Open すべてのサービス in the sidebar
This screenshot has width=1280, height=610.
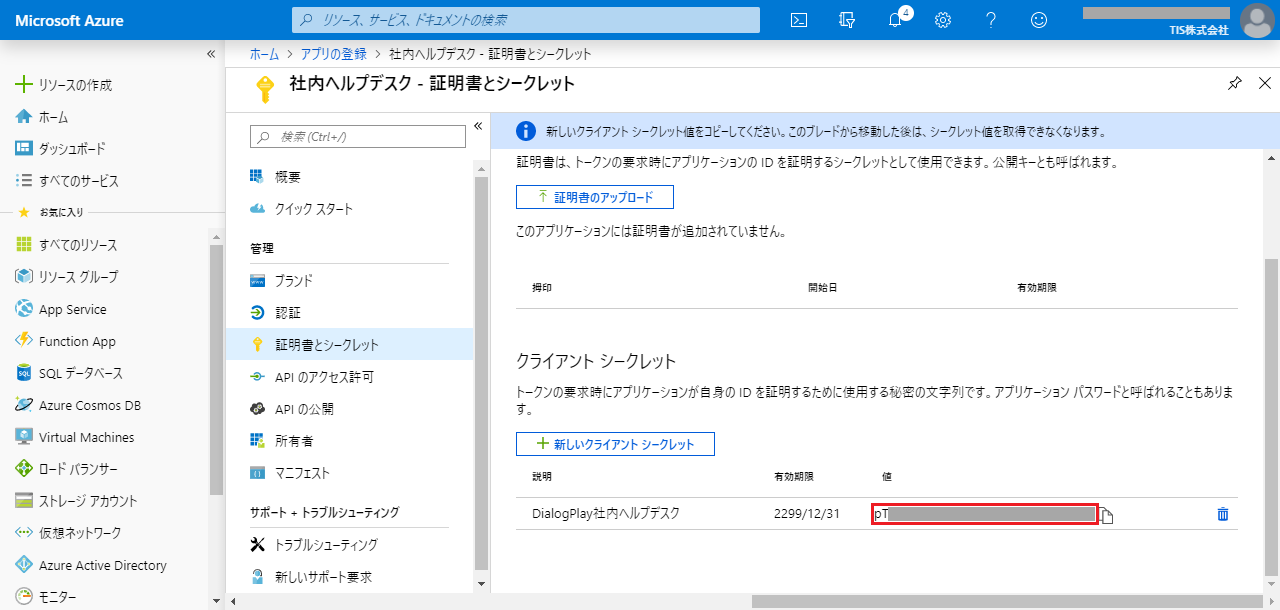(x=67, y=181)
